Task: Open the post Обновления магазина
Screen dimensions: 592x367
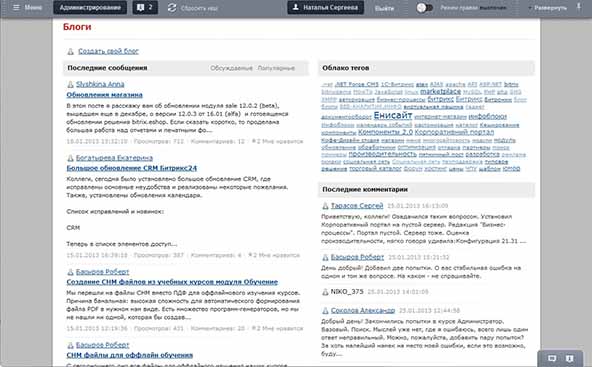Action: pyautogui.click(x=105, y=95)
